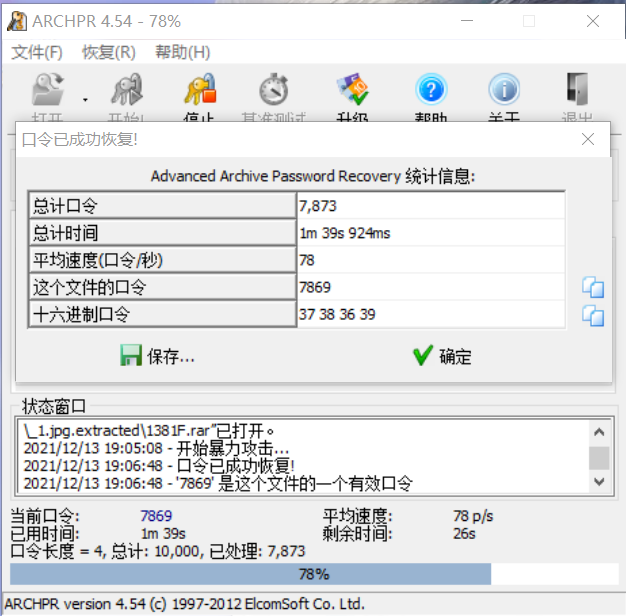Image resolution: width=626 pixels, height=616 pixels.
Task: Click the current password value 7869 in blue
Action: pos(156,516)
